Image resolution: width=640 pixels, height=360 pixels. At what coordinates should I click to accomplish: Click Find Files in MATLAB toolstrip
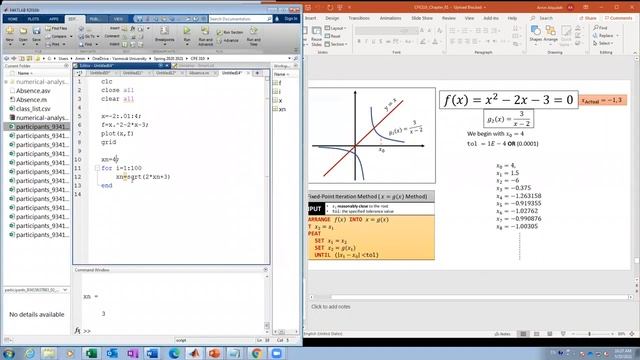[57, 29]
